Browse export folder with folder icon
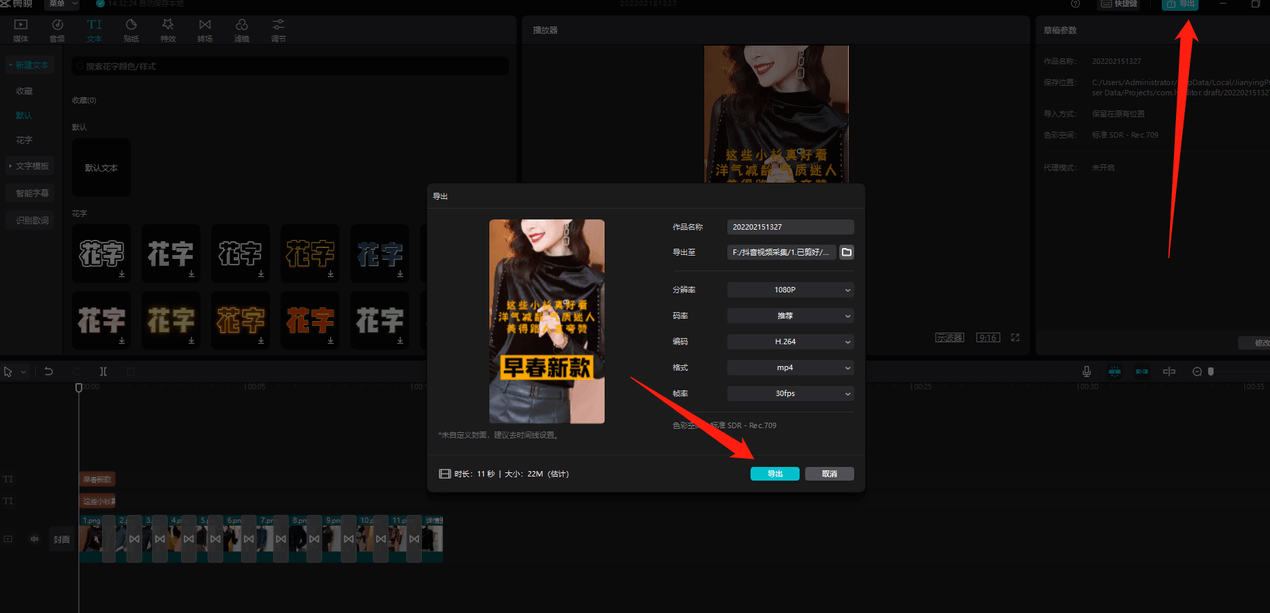Viewport: 1270px width, 613px height. tap(847, 253)
